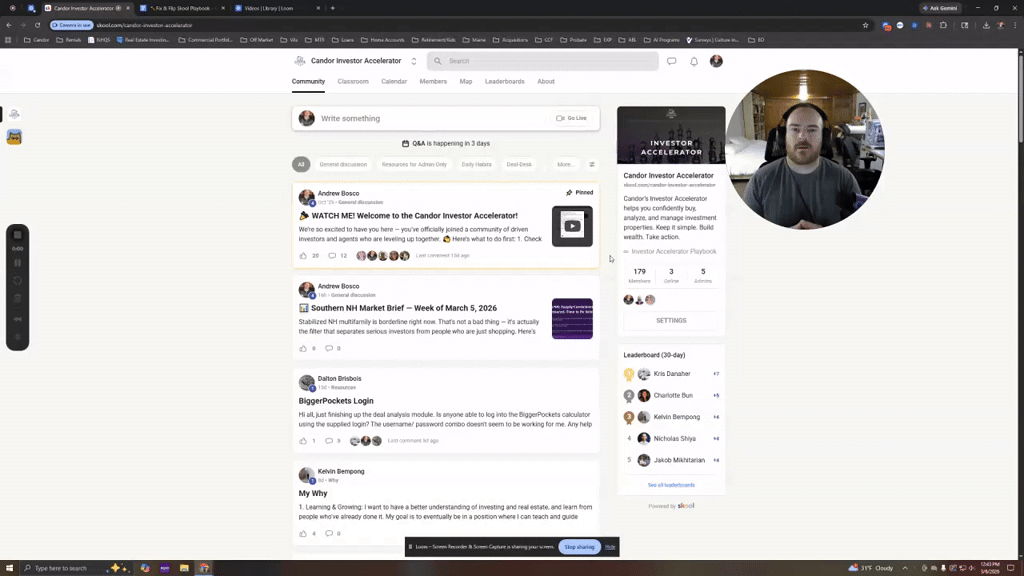Open Dalton Brisbois profile name
Image resolution: width=1024 pixels, height=576 pixels.
(339, 379)
